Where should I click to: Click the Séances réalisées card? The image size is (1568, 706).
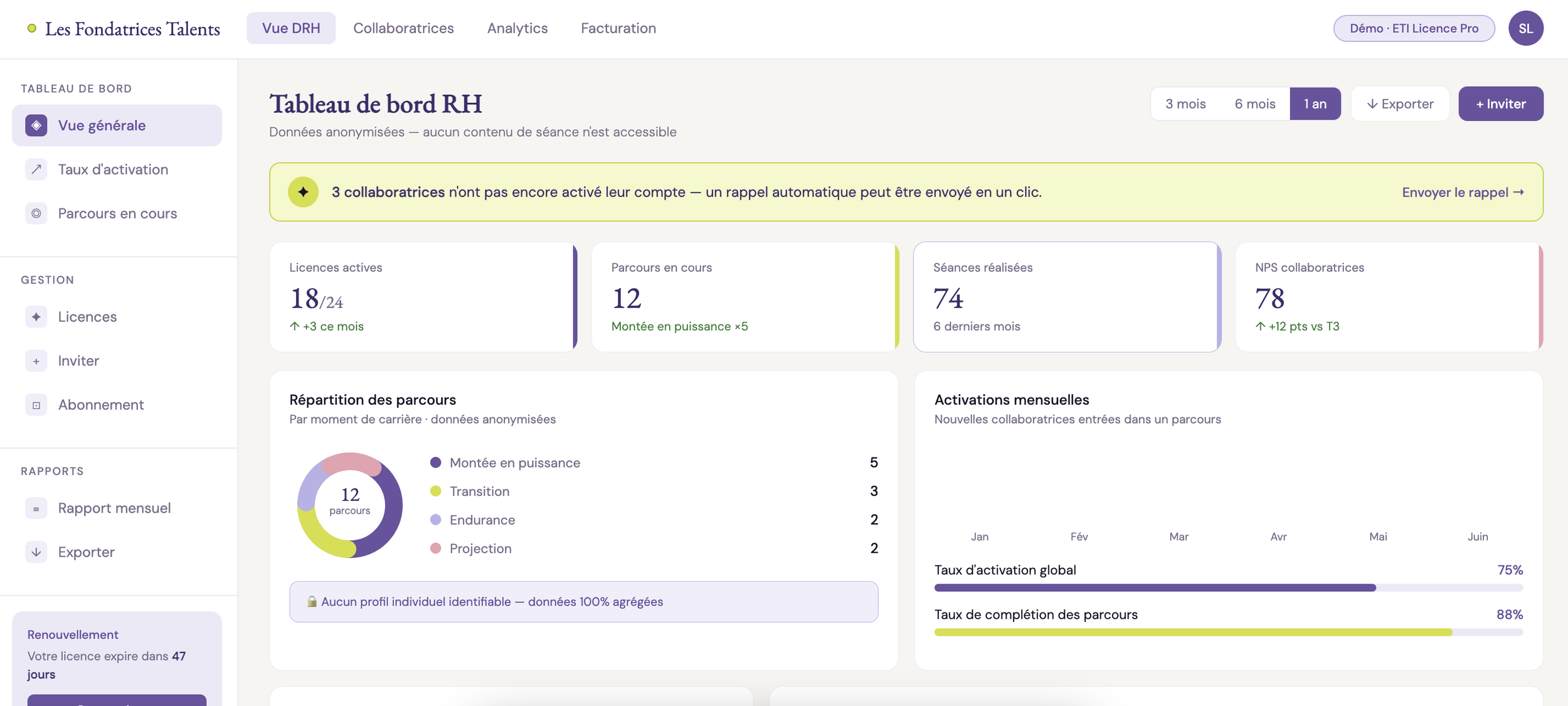[x=1067, y=297]
